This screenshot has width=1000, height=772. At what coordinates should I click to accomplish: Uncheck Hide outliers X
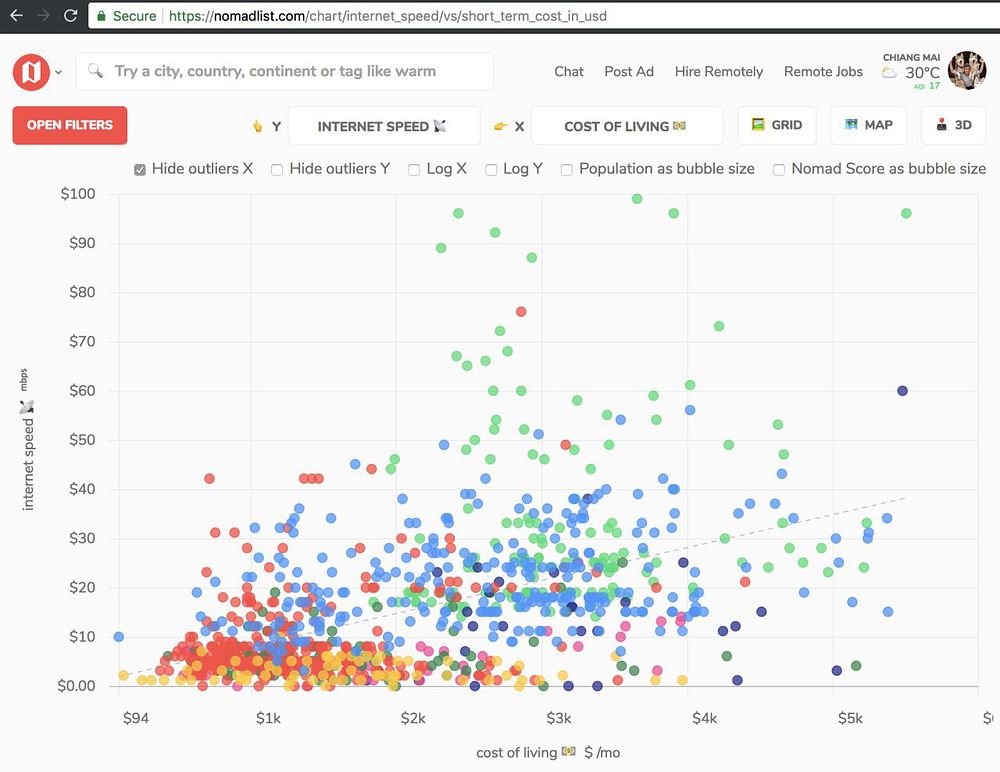(x=140, y=170)
